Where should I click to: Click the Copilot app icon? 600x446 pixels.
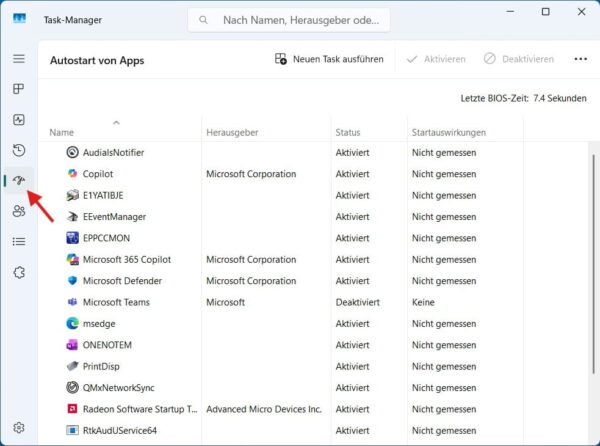(72, 174)
